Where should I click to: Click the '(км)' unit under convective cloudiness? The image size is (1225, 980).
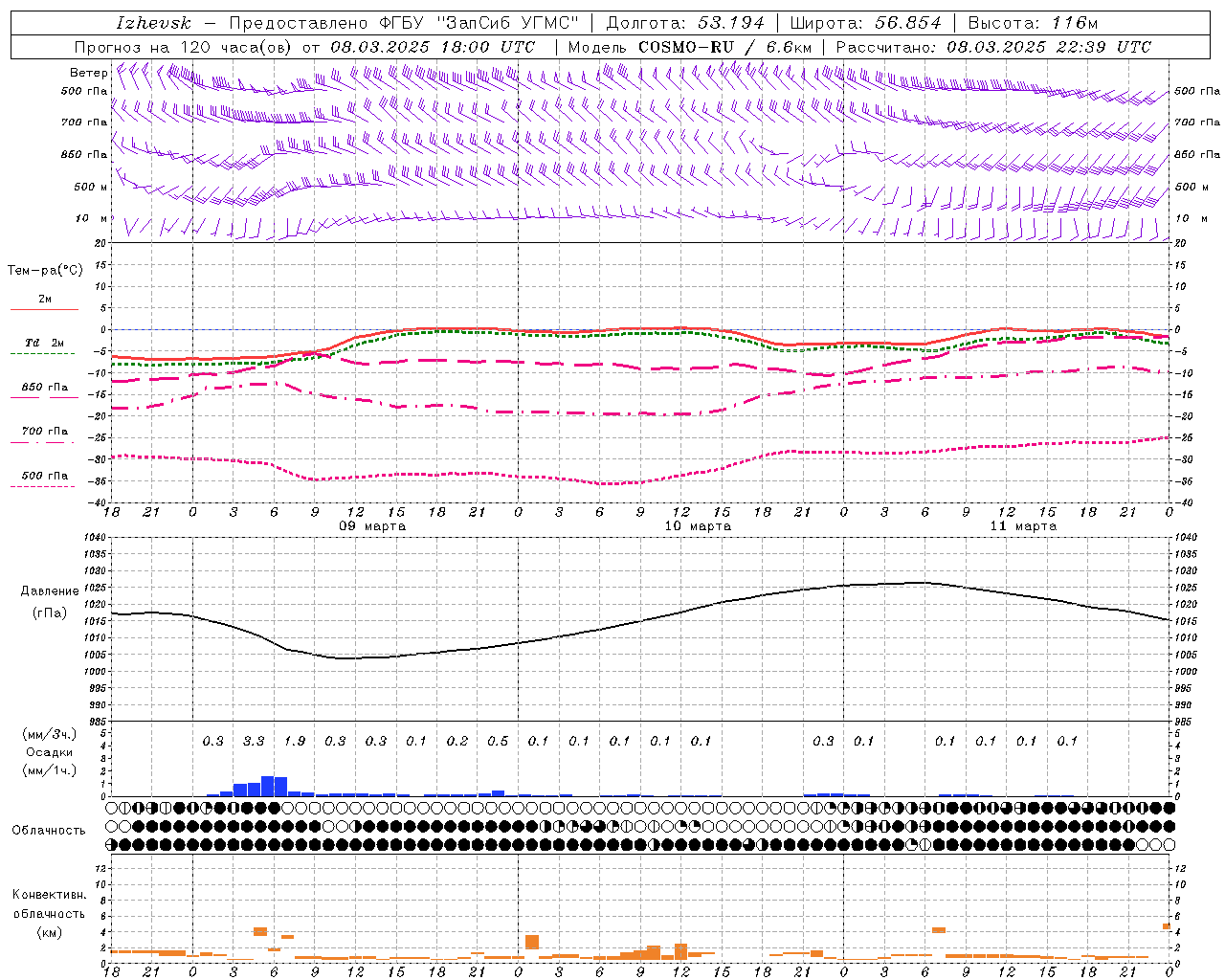click(x=49, y=932)
